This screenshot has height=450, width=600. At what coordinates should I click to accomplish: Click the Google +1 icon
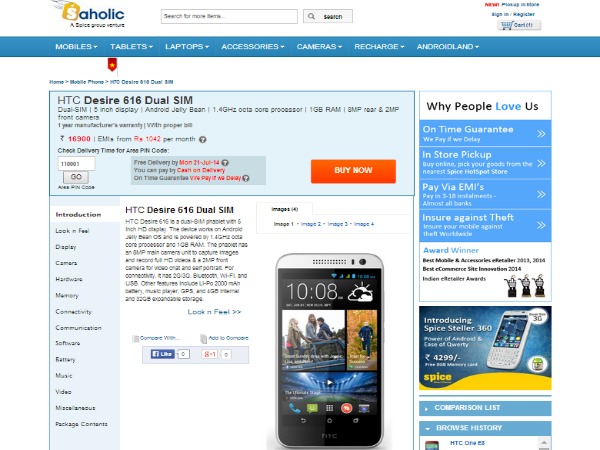tap(209, 354)
